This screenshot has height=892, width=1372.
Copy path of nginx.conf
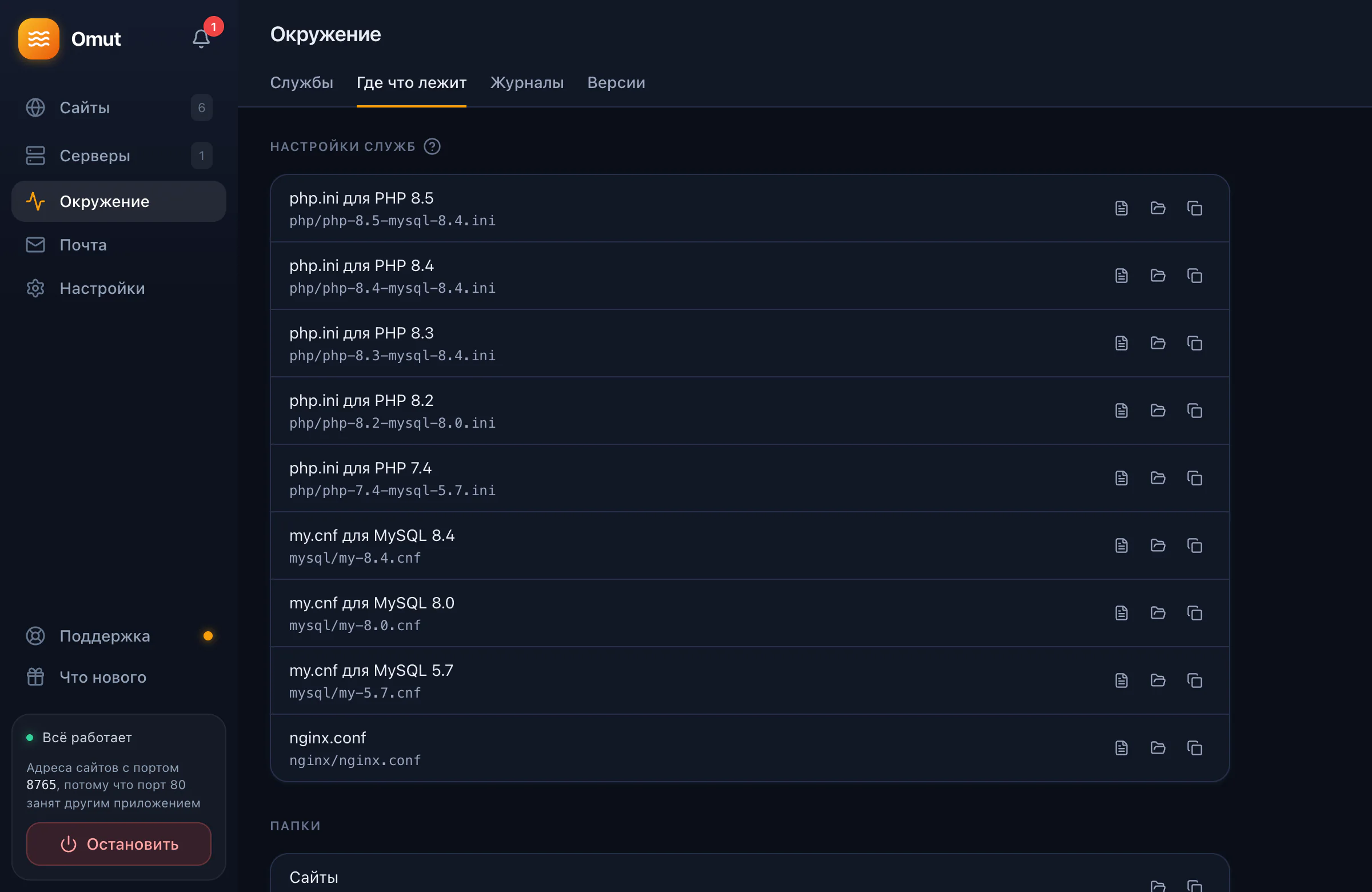click(1194, 748)
